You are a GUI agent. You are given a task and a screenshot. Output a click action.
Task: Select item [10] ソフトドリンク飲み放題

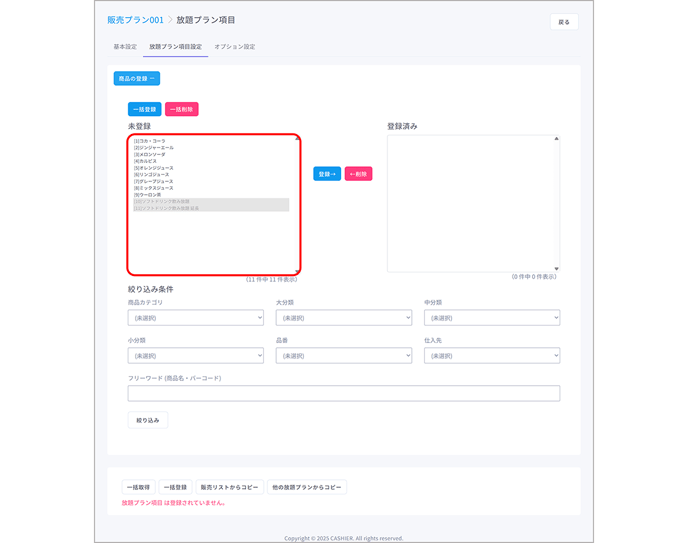pyautogui.click(x=211, y=201)
